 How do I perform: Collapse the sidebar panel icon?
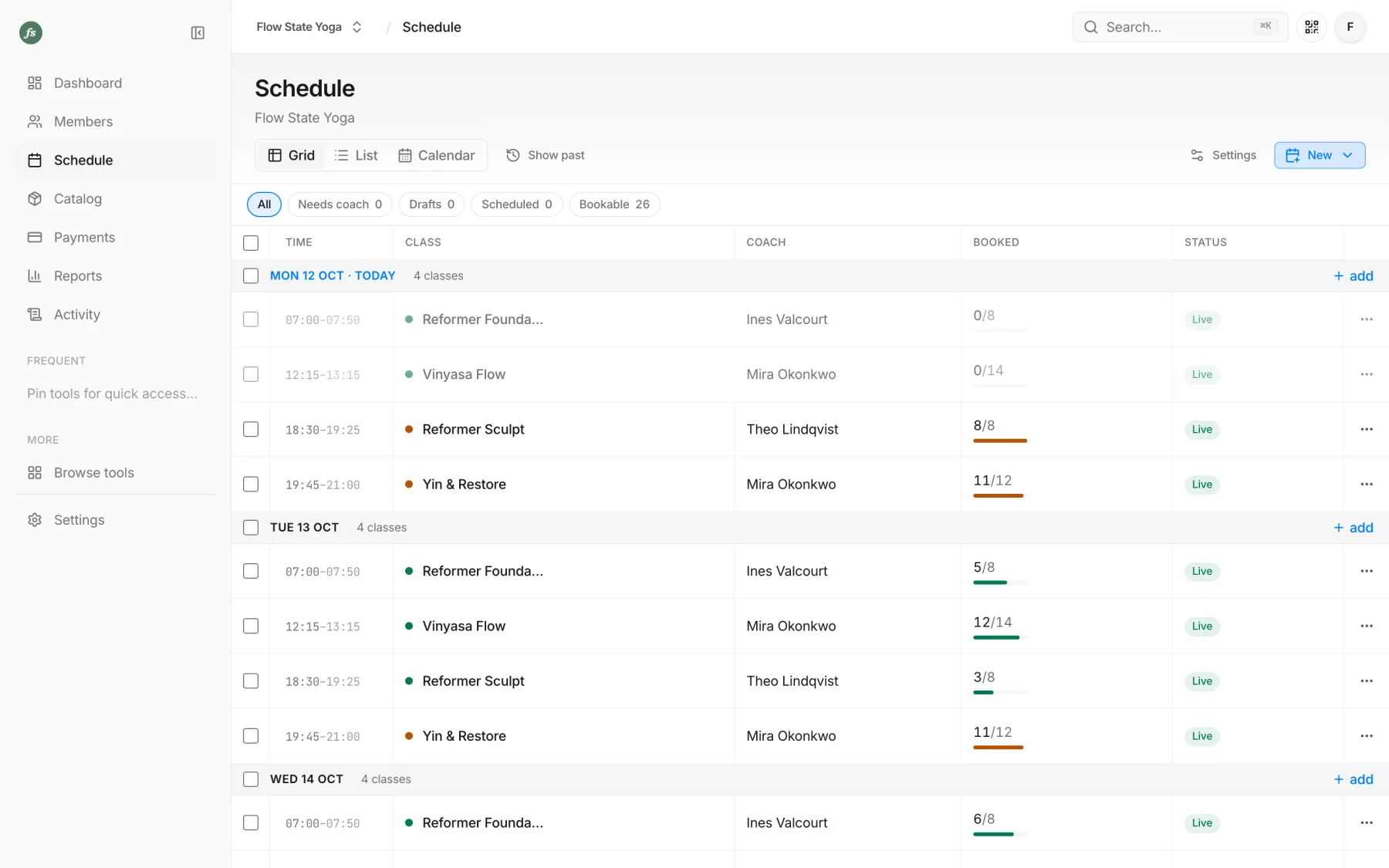point(198,32)
